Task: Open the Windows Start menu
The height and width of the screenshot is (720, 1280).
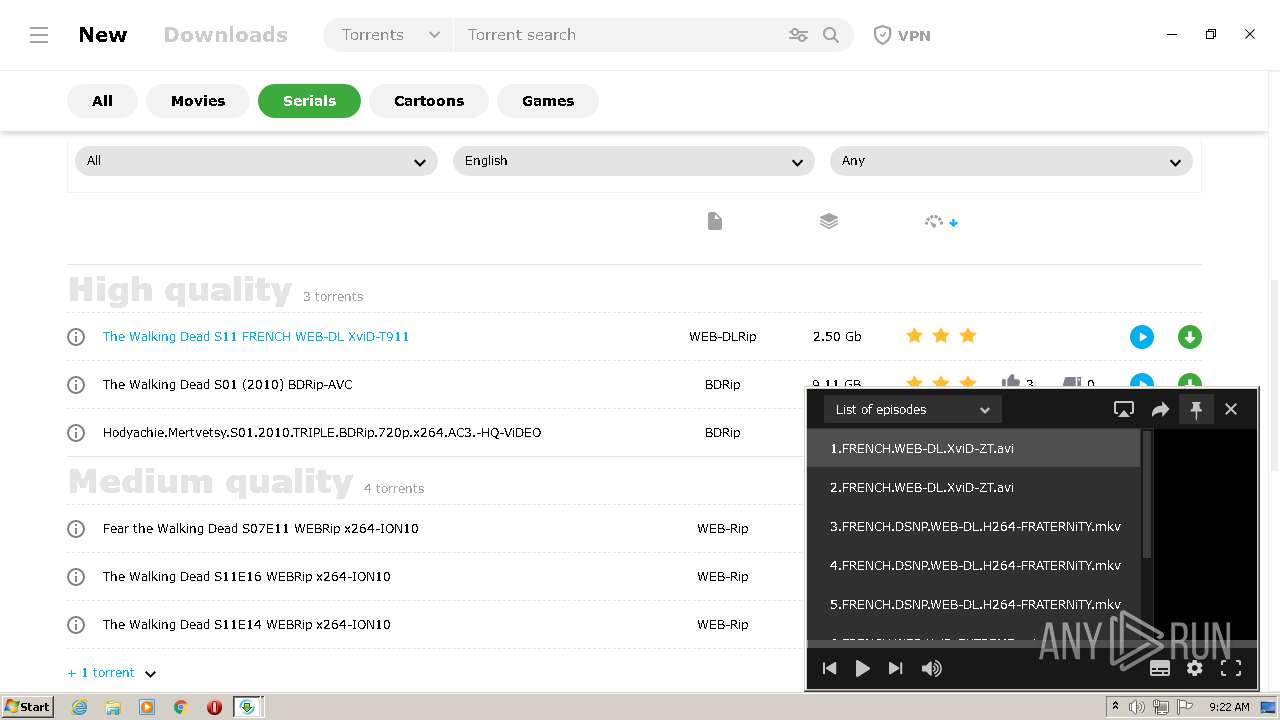Action: [x=28, y=707]
